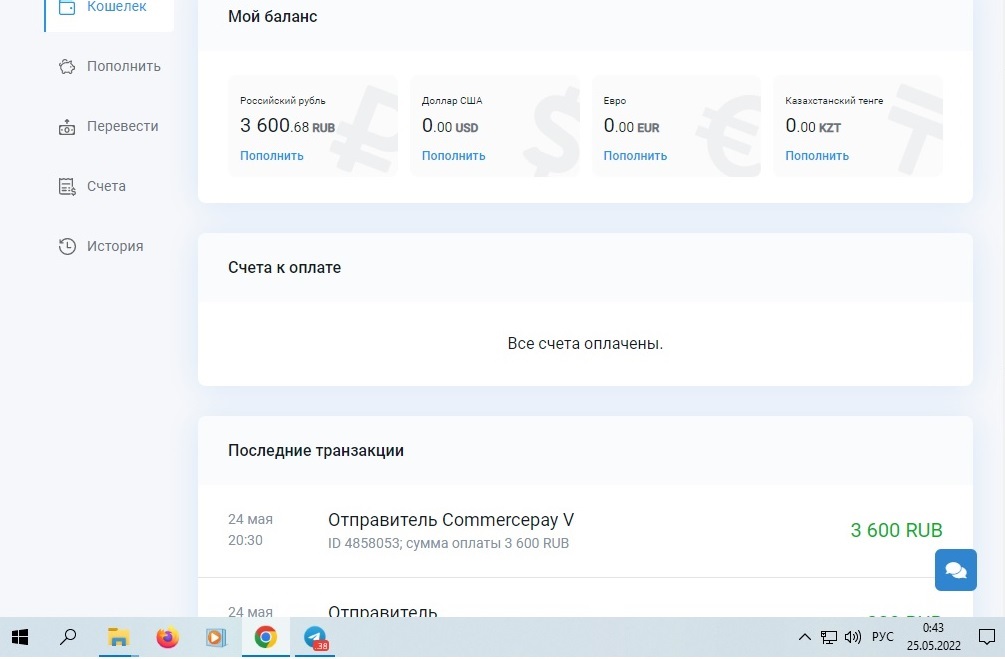
Task: Go to the История sidebar section
Action: pyautogui.click(x=114, y=247)
